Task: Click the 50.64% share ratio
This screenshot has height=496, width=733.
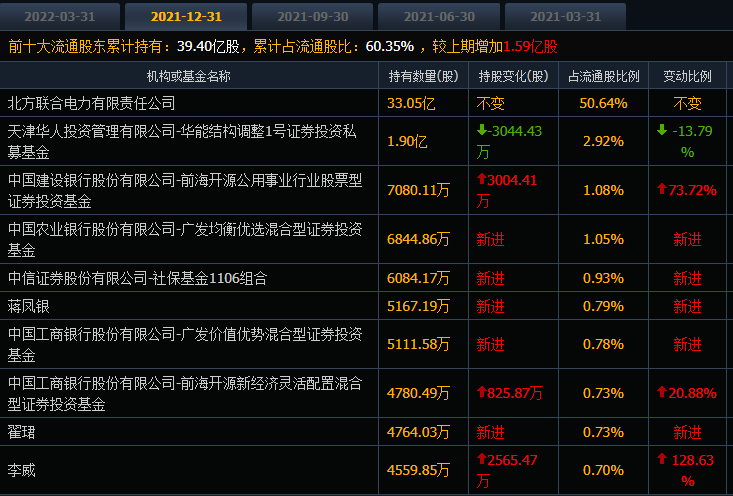Action: [x=603, y=103]
